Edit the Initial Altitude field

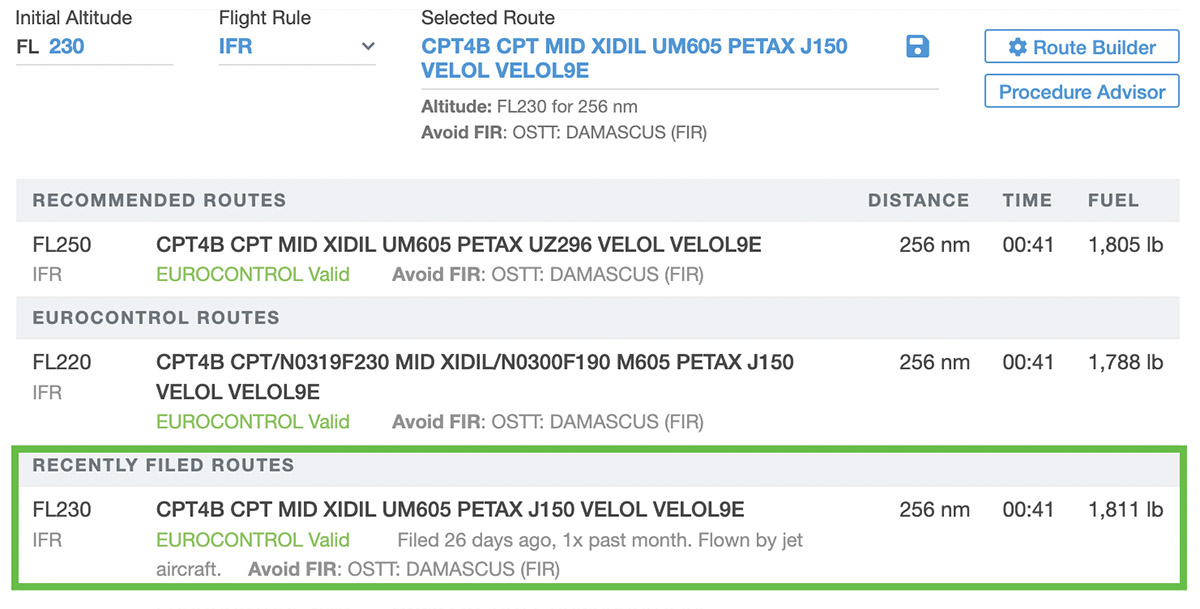(108, 46)
